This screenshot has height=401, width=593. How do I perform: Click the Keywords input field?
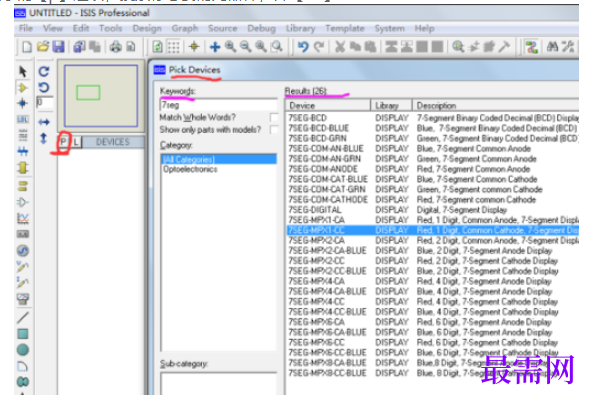(219, 105)
